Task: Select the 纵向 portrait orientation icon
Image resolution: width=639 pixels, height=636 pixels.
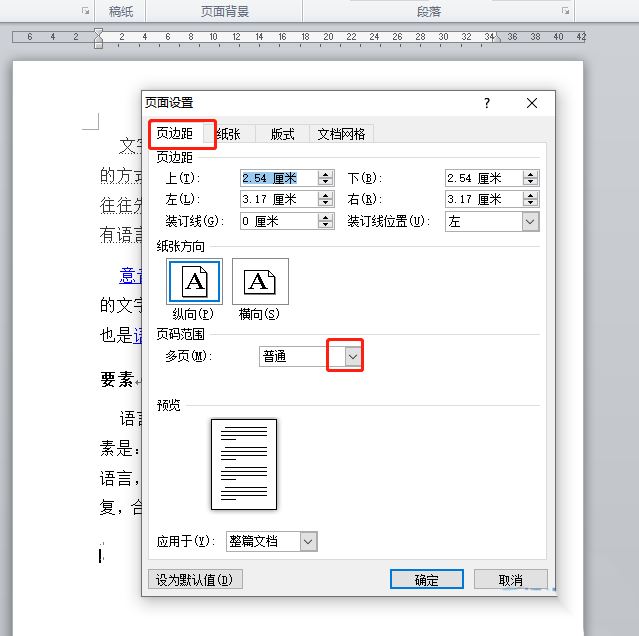Action: coord(194,281)
